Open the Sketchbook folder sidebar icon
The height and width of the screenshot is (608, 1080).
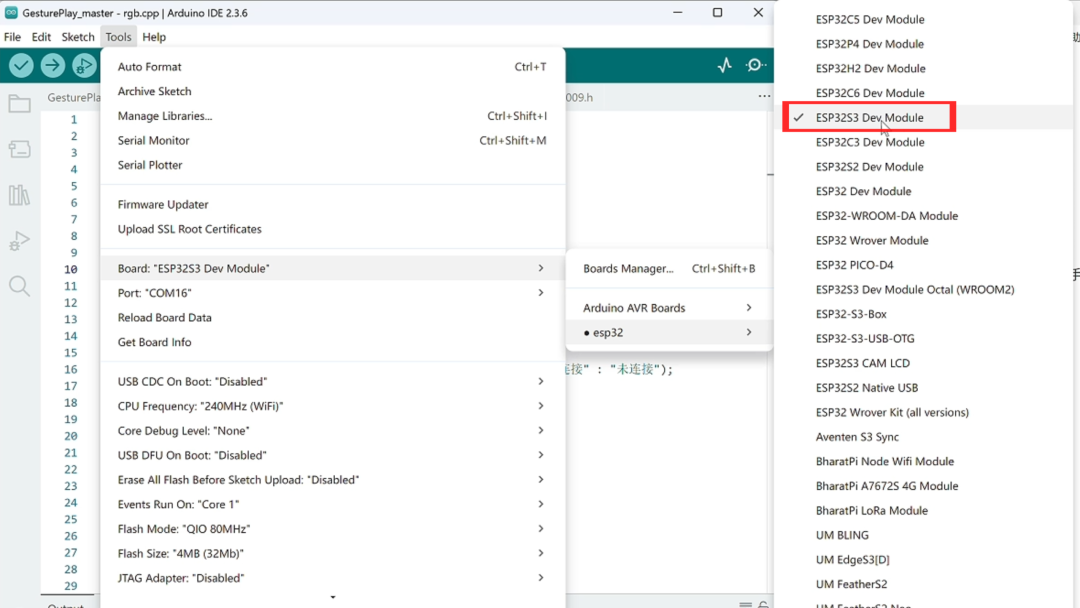tap(19, 104)
